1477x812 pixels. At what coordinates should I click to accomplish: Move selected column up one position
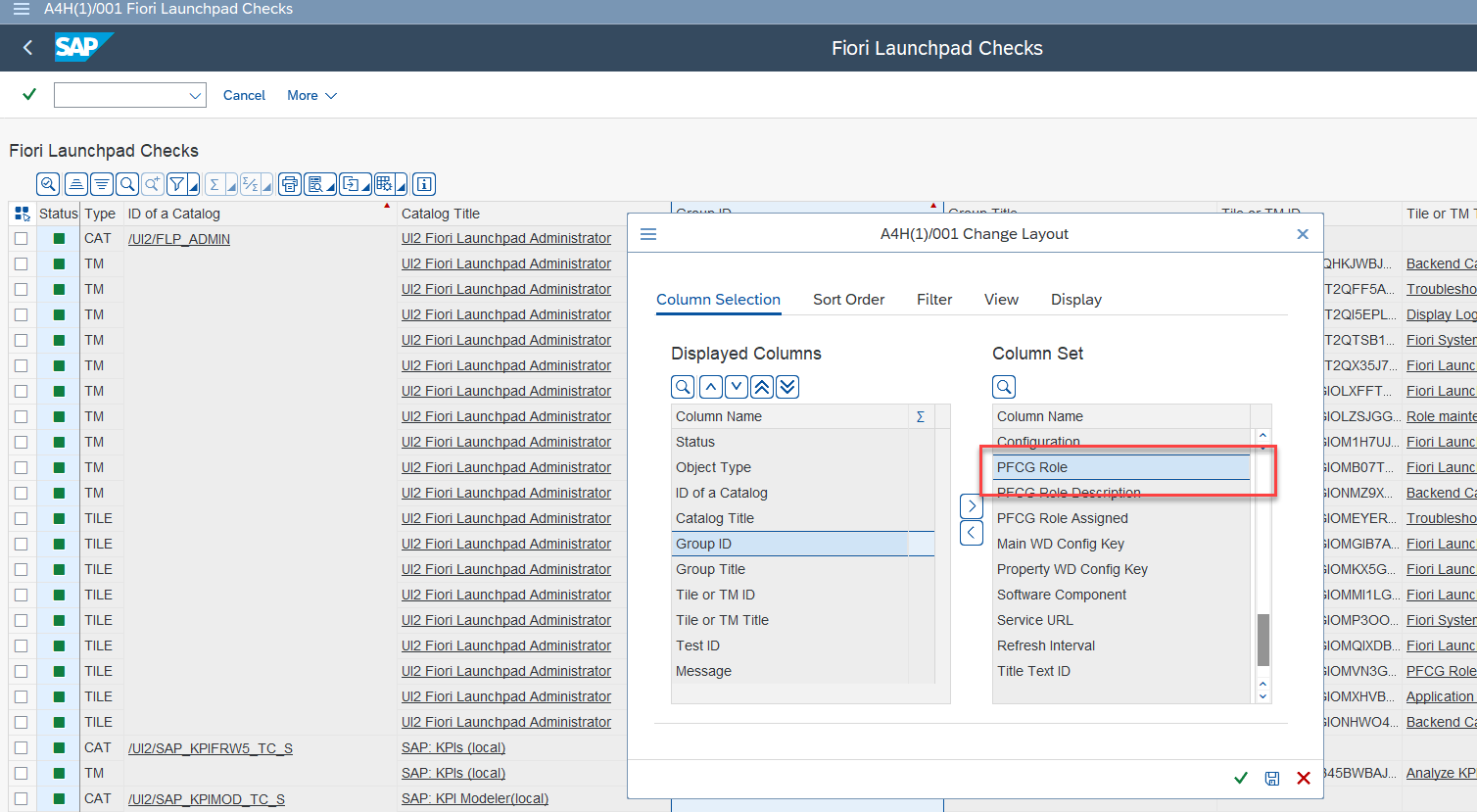711,387
